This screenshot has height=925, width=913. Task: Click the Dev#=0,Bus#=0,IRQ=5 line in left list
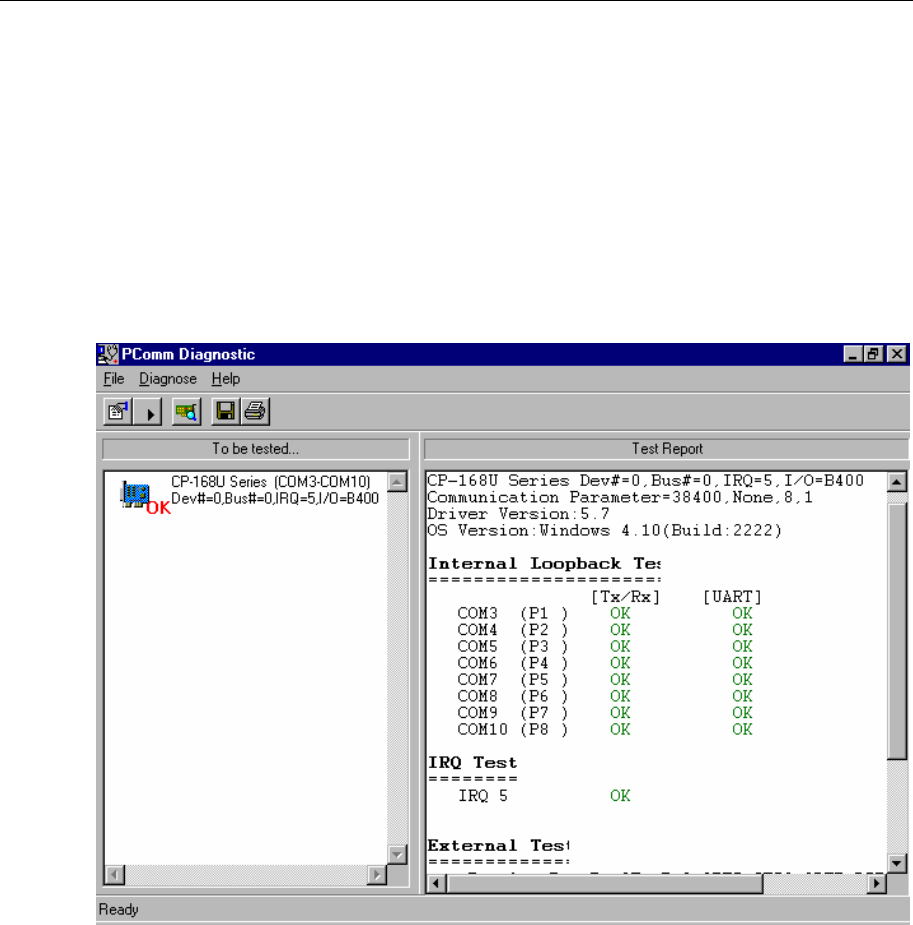pyautogui.click(x=275, y=498)
